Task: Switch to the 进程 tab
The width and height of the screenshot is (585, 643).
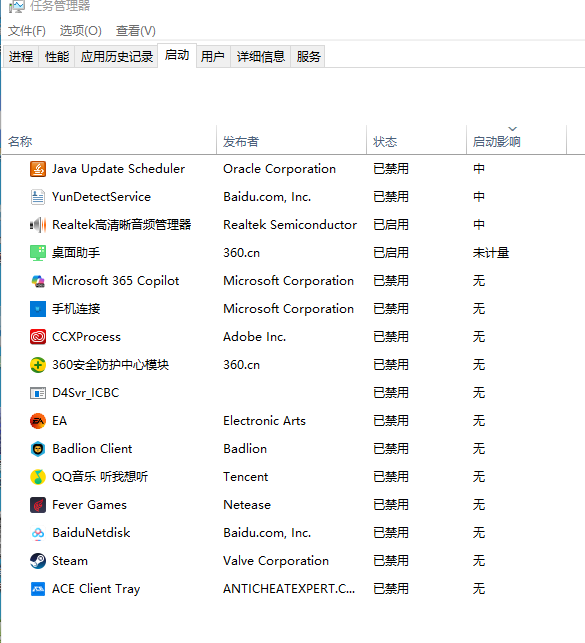Action: point(21,56)
